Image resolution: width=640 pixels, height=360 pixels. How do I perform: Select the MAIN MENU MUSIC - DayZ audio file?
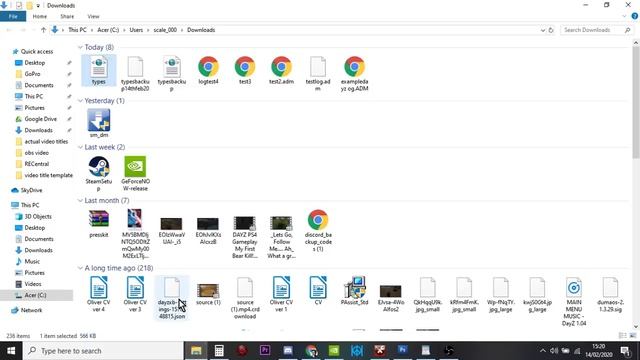tap(574, 301)
